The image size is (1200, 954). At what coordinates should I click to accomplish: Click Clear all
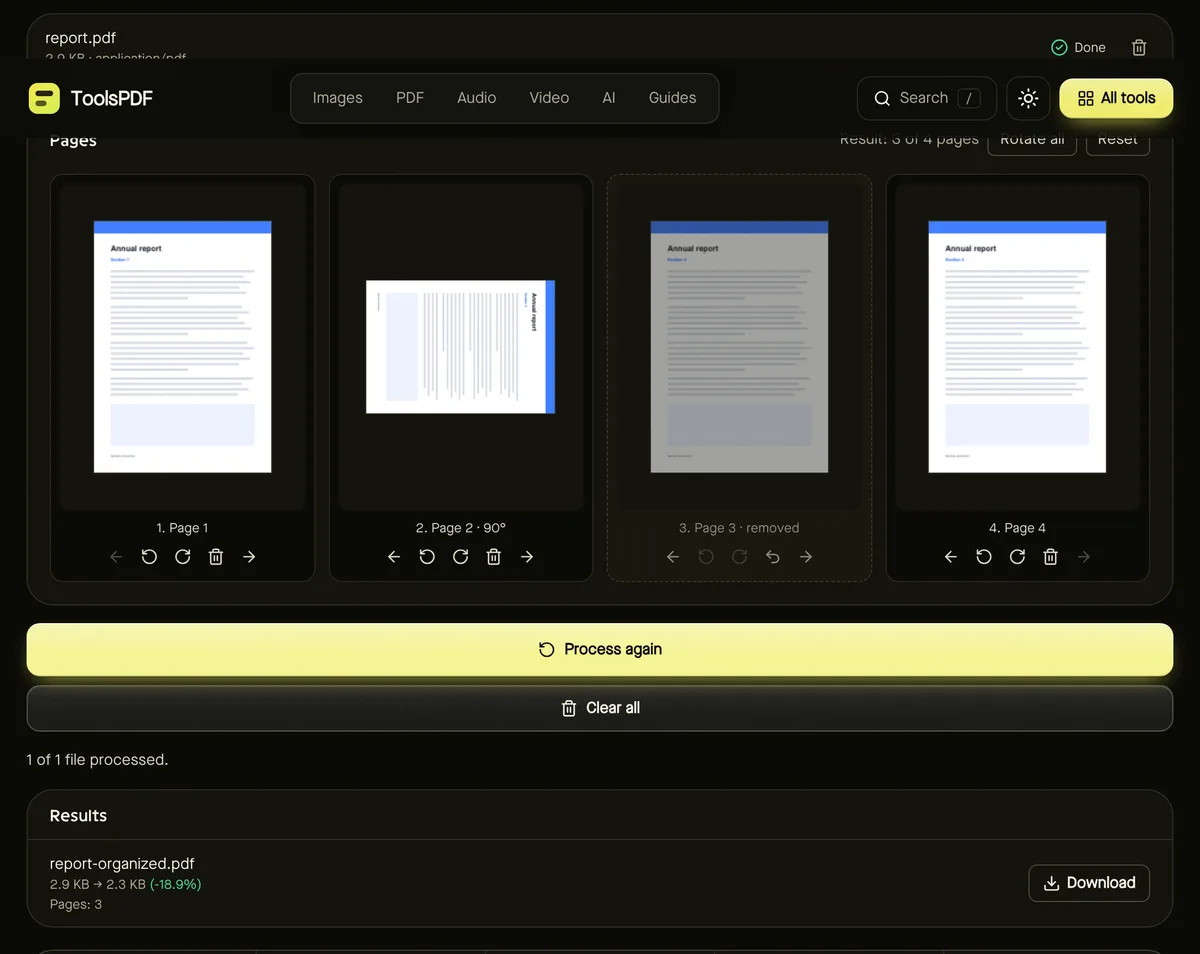tap(600, 708)
